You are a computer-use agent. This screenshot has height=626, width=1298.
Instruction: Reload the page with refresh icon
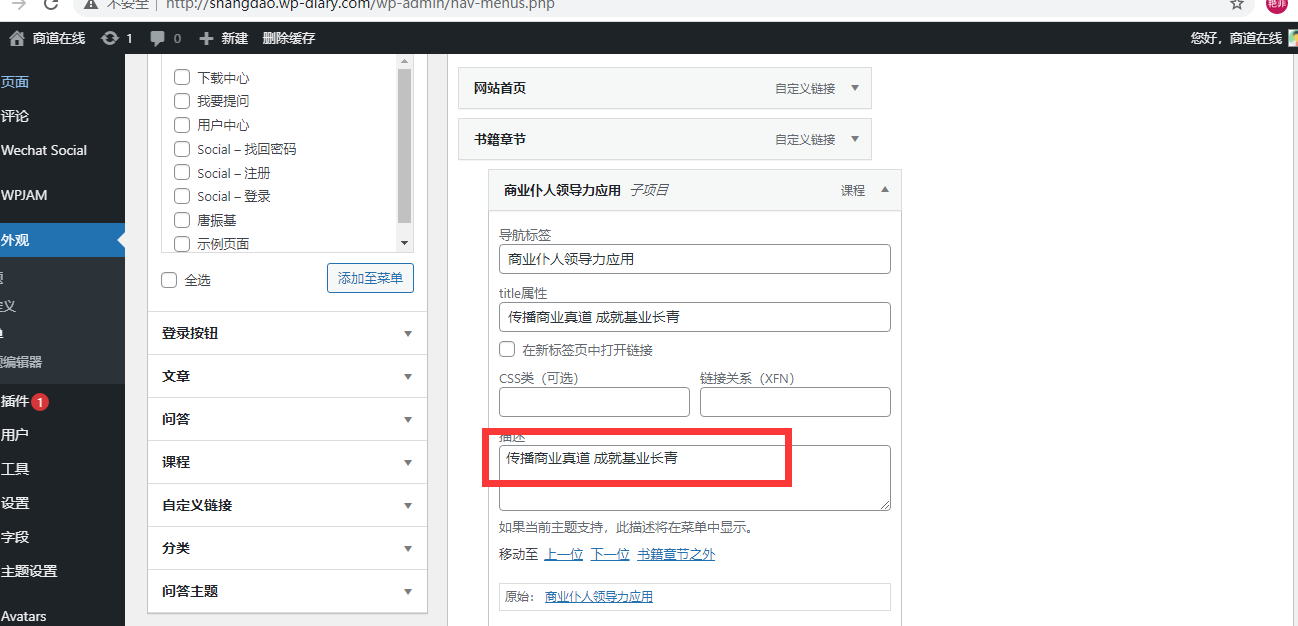click(x=50, y=5)
